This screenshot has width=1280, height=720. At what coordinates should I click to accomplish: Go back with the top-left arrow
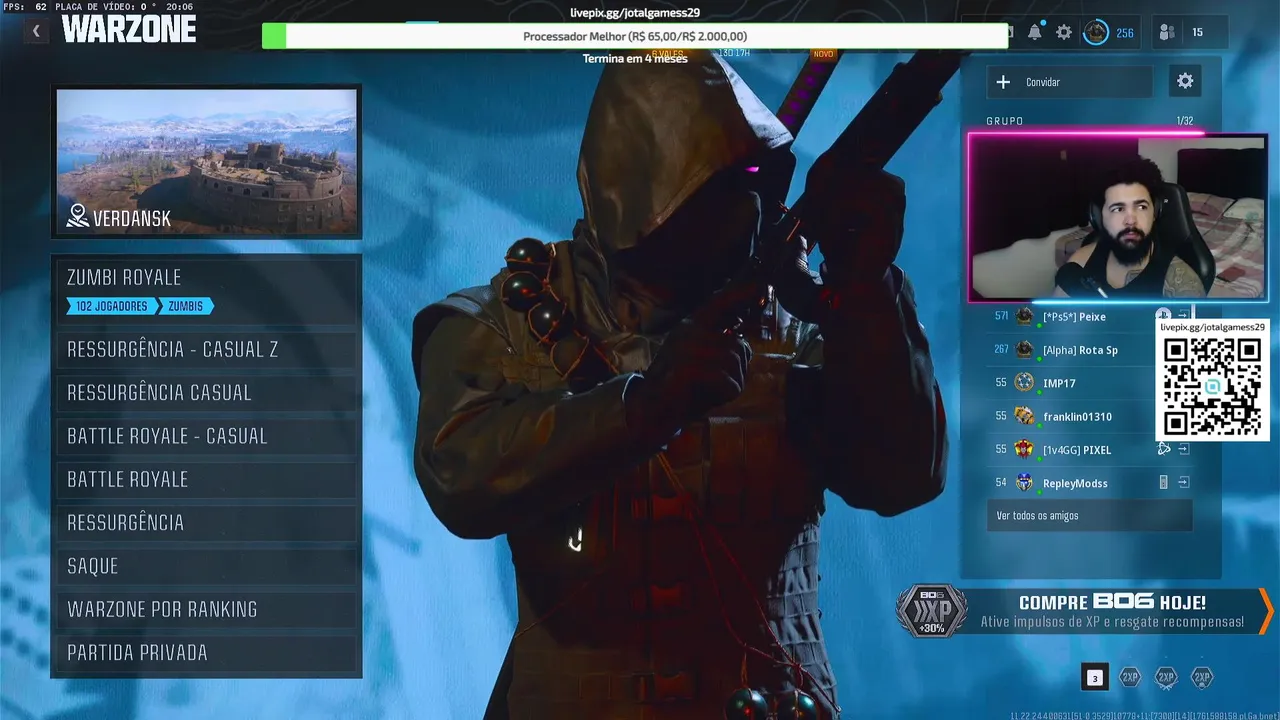36,31
